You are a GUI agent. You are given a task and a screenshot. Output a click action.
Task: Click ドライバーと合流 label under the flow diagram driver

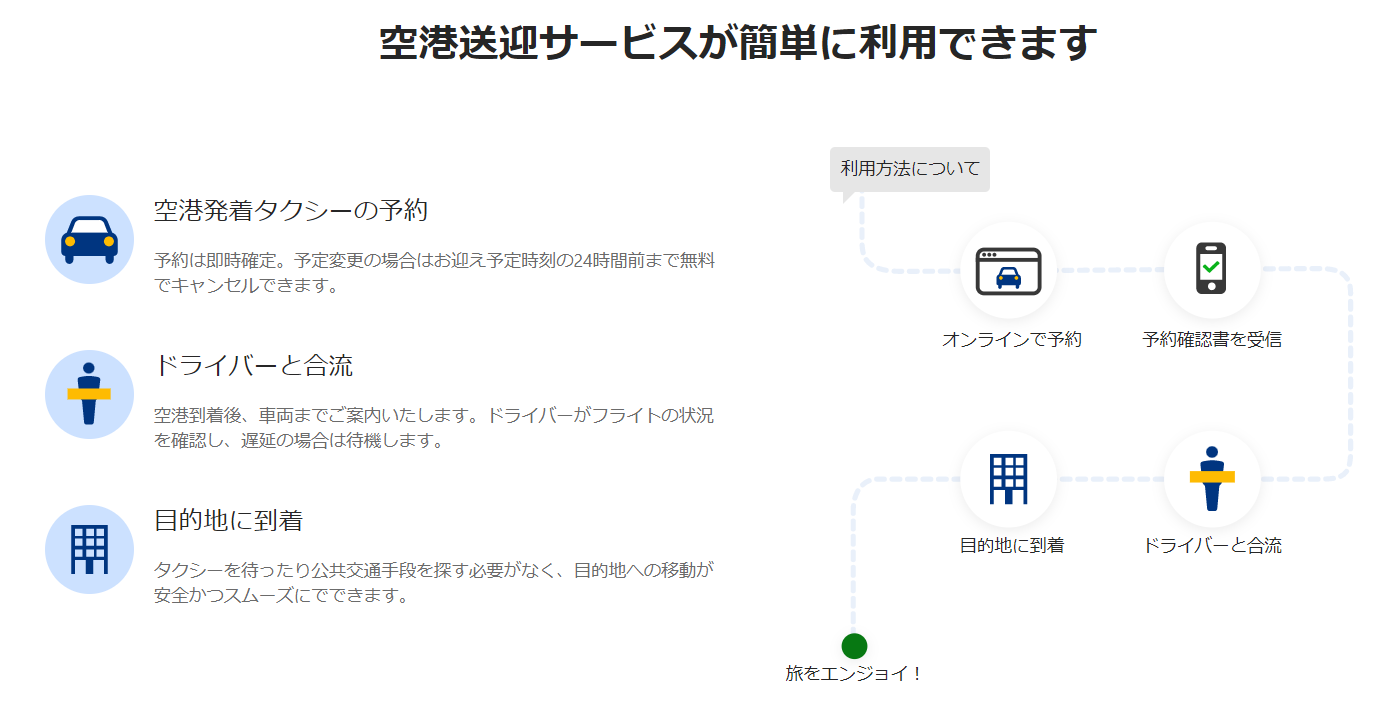tap(1211, 546)
